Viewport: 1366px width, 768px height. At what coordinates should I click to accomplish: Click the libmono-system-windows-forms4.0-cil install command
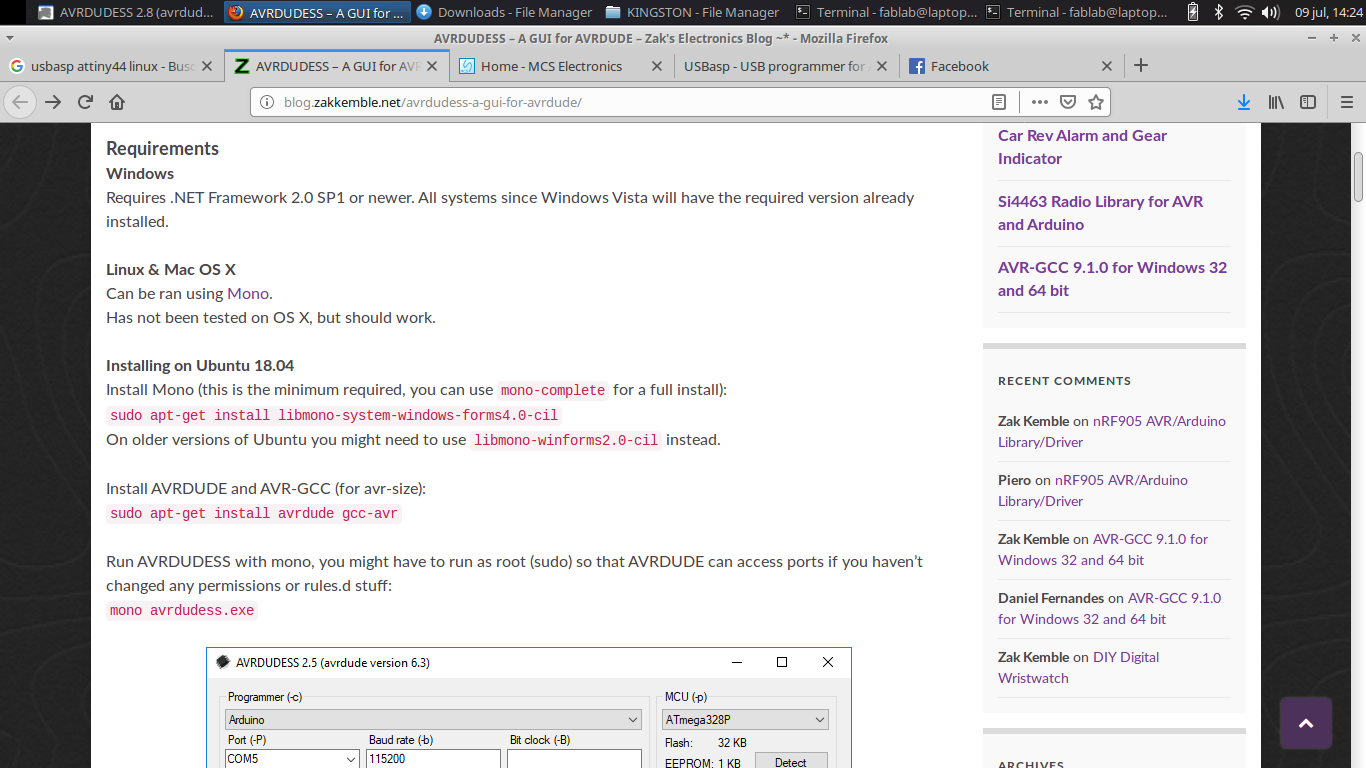click(335, 415)
